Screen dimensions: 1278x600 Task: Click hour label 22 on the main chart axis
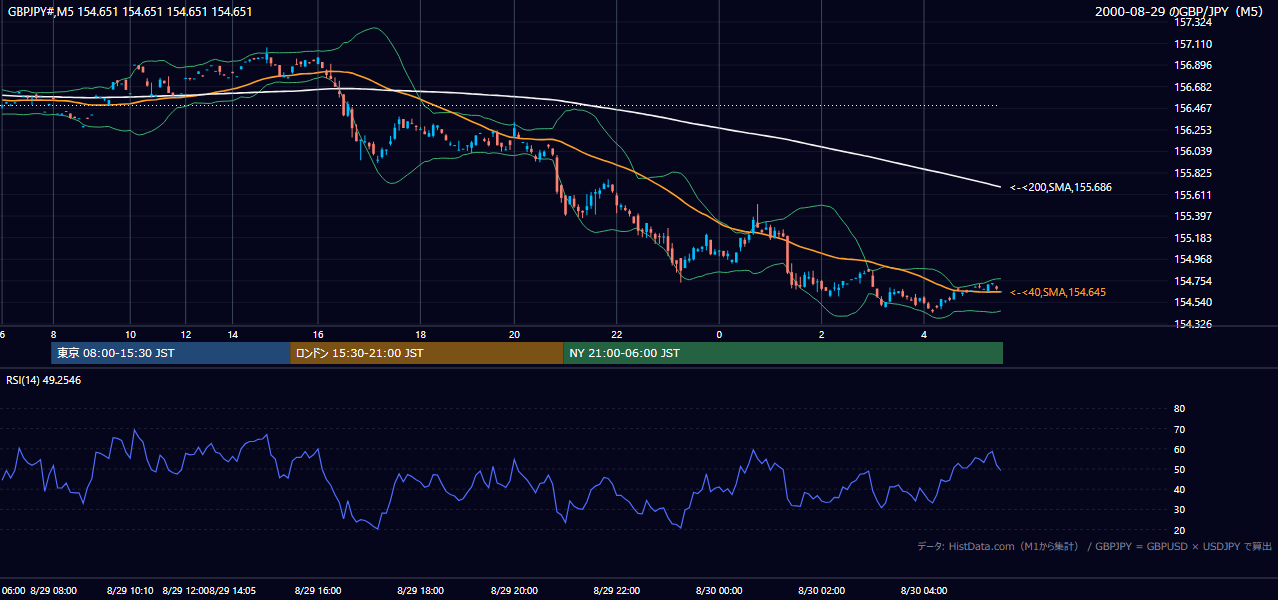(x=617, y=334)
